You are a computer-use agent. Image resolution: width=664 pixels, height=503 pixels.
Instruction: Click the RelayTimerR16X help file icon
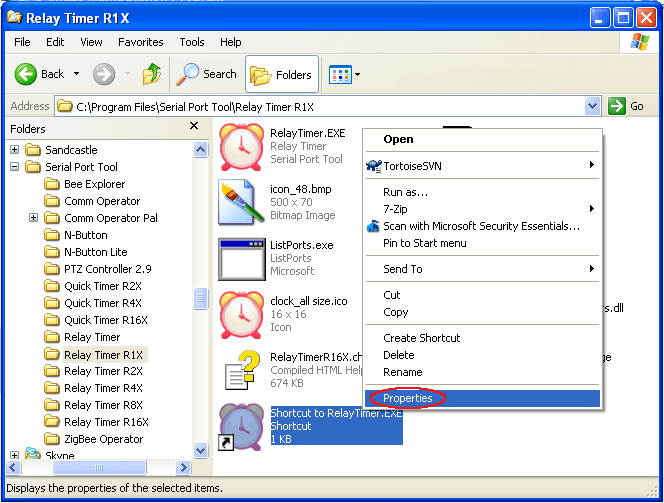click(x=242, y=370)
